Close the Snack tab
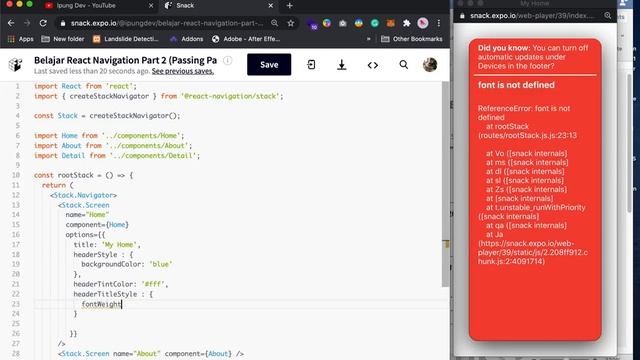Viewport: 640px width, 360px height. (x=270, y=6)
